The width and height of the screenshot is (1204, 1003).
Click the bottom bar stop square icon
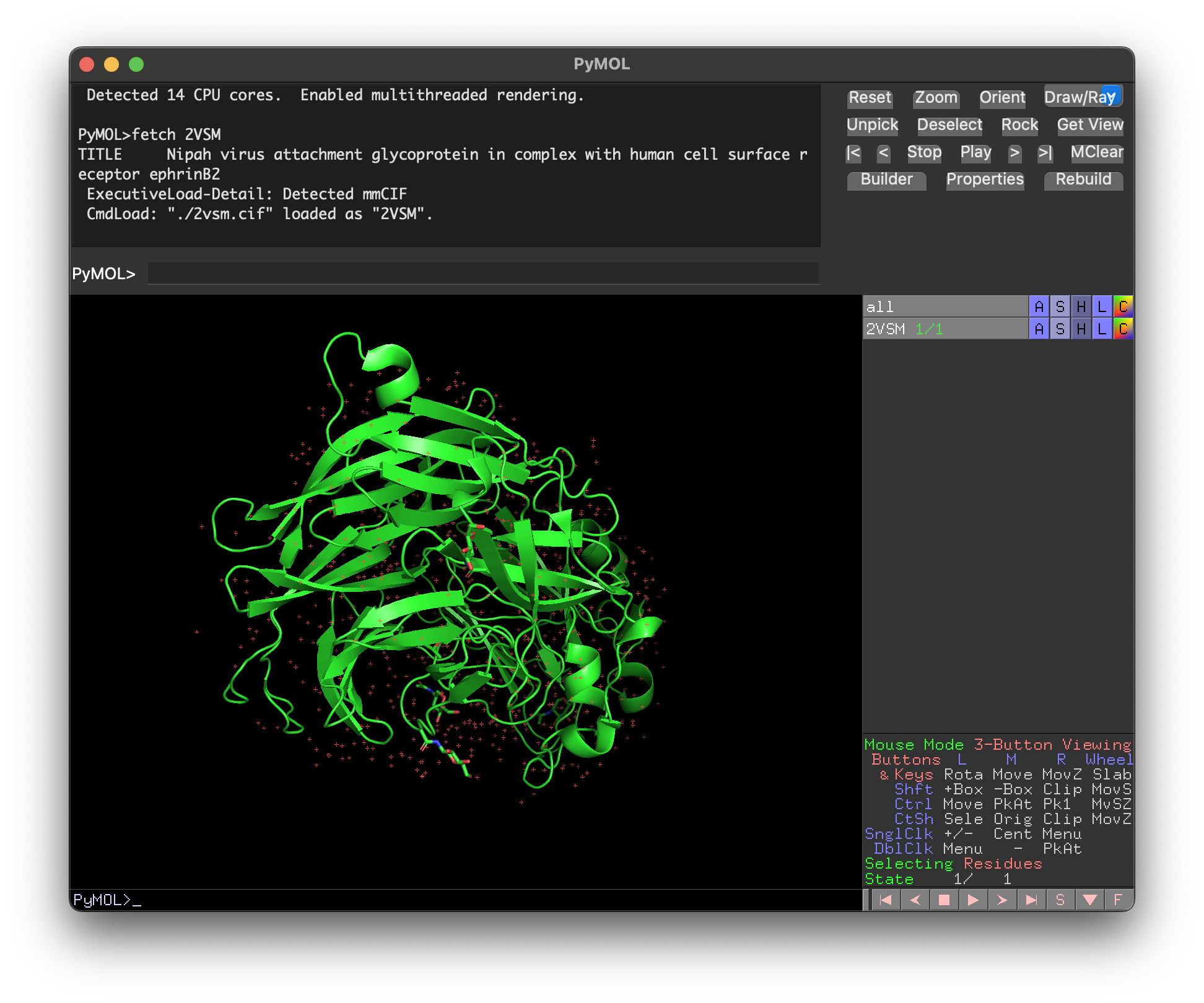point(944,900)
